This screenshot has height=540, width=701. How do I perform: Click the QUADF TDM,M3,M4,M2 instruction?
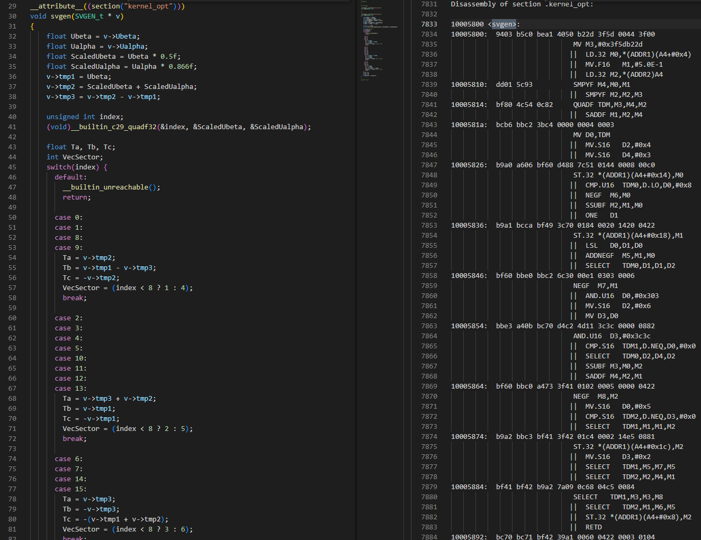coord(609,104)
